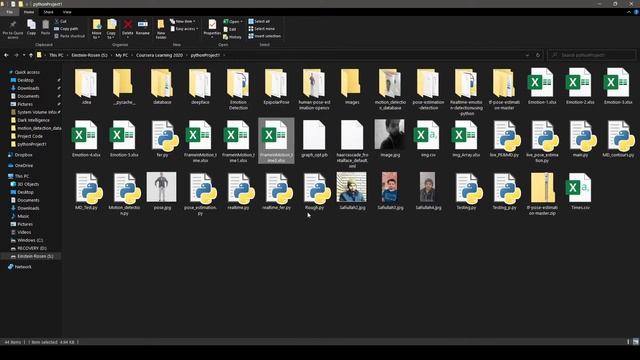Select the database folder

[162, 87]
